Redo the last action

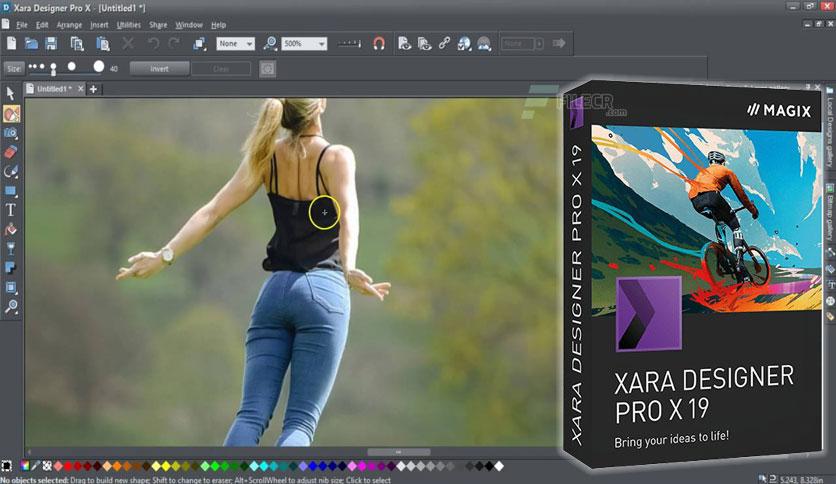click(174, 43)
